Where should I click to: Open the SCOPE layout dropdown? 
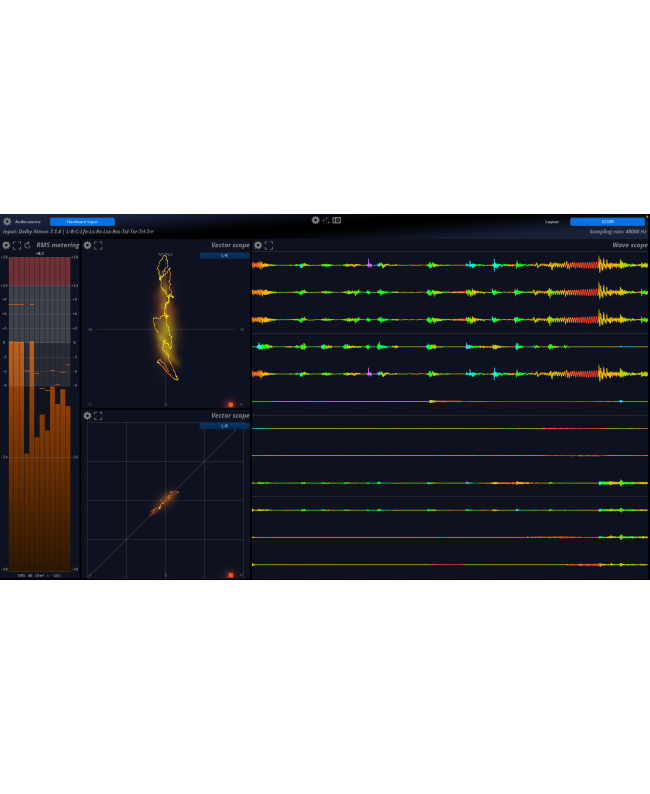(x=607, y=222)
